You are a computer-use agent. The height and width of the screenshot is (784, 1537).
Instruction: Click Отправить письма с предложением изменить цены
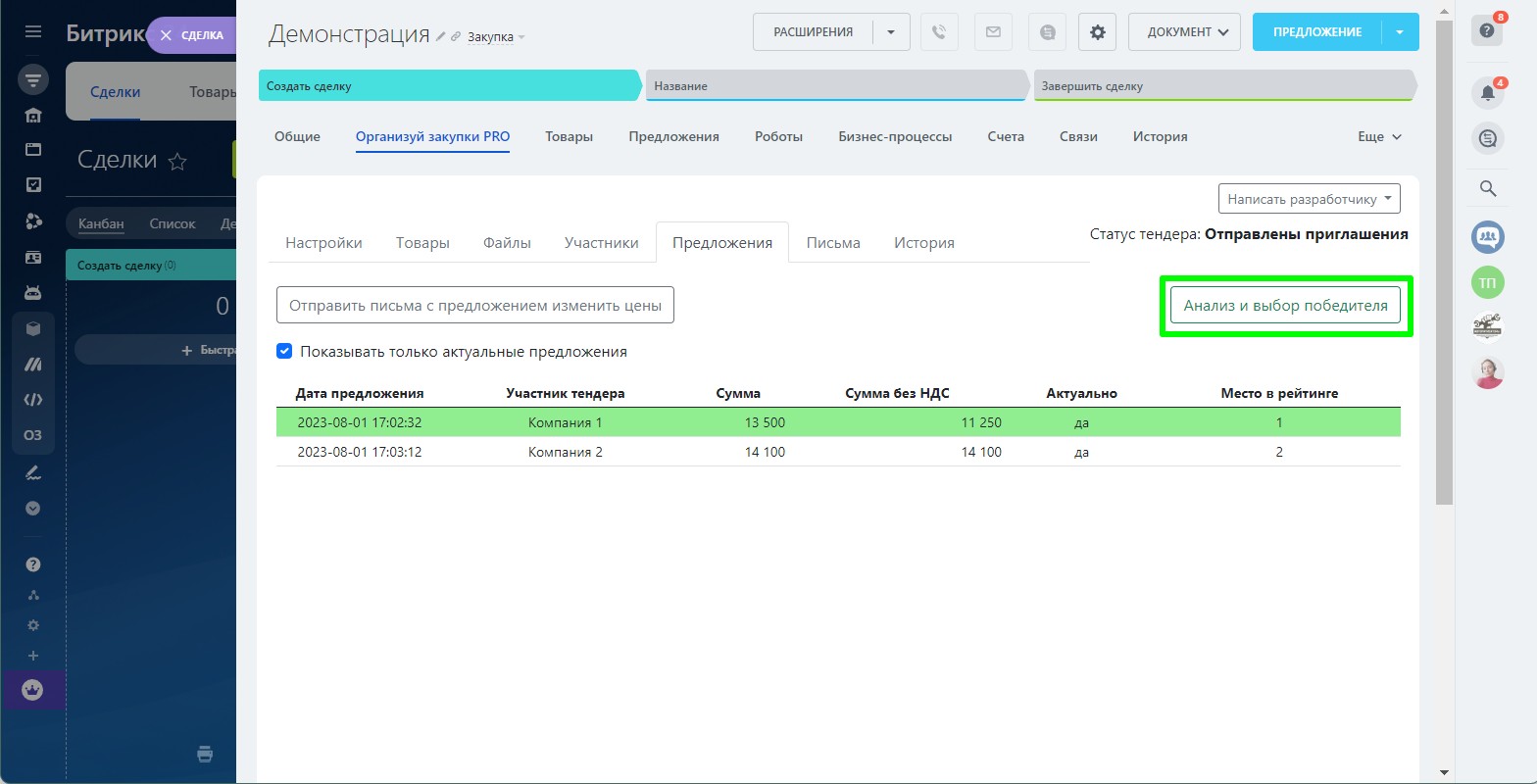[x=475, y=306]
